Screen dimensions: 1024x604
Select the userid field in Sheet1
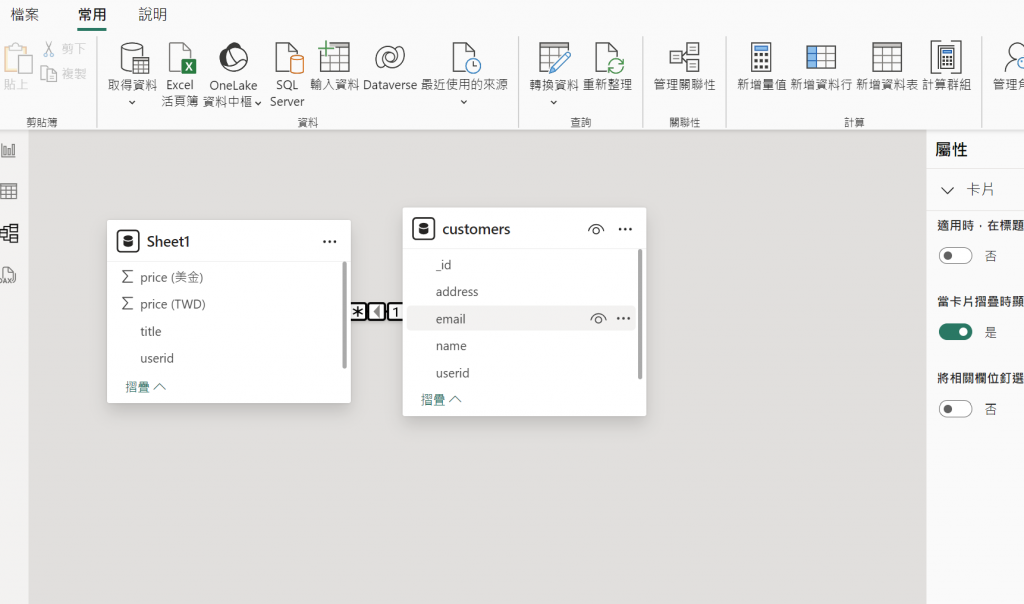(157, 358)
